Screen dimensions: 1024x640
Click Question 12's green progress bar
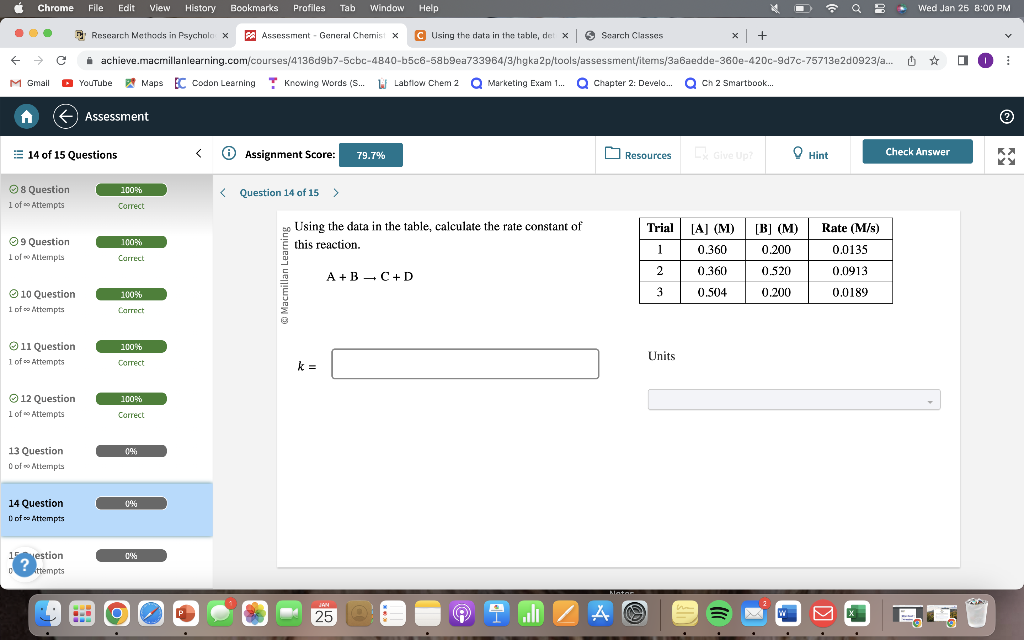pos(131,398)
